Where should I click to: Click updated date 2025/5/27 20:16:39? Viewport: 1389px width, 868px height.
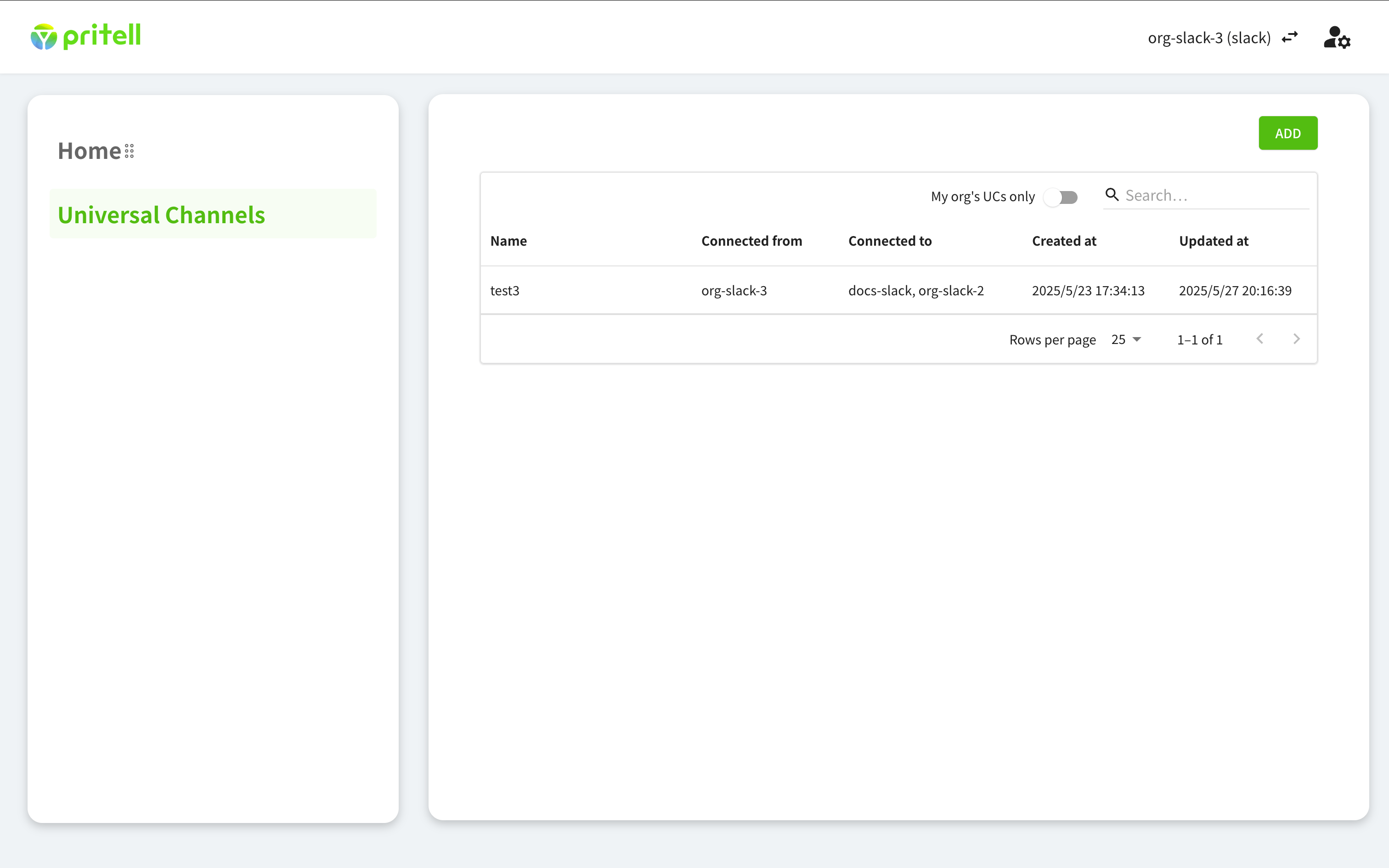(x=1235, y=290)
